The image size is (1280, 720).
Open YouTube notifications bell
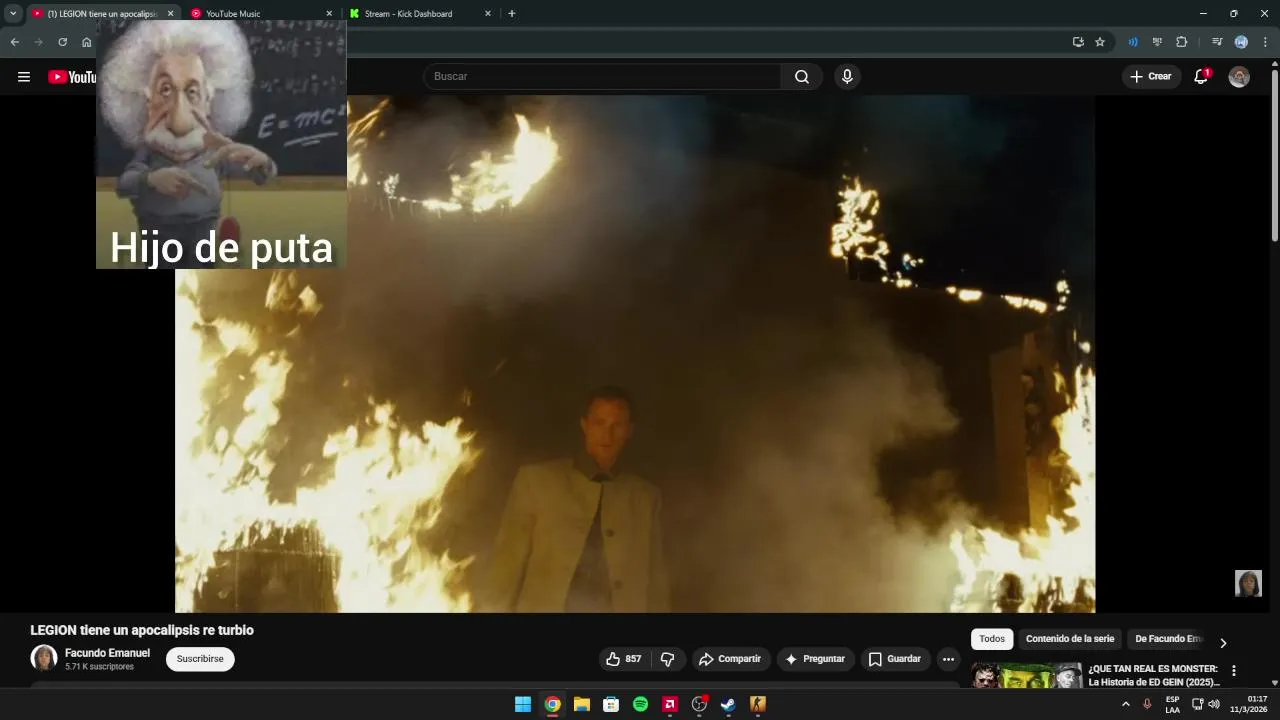(x=1201, y=77)
